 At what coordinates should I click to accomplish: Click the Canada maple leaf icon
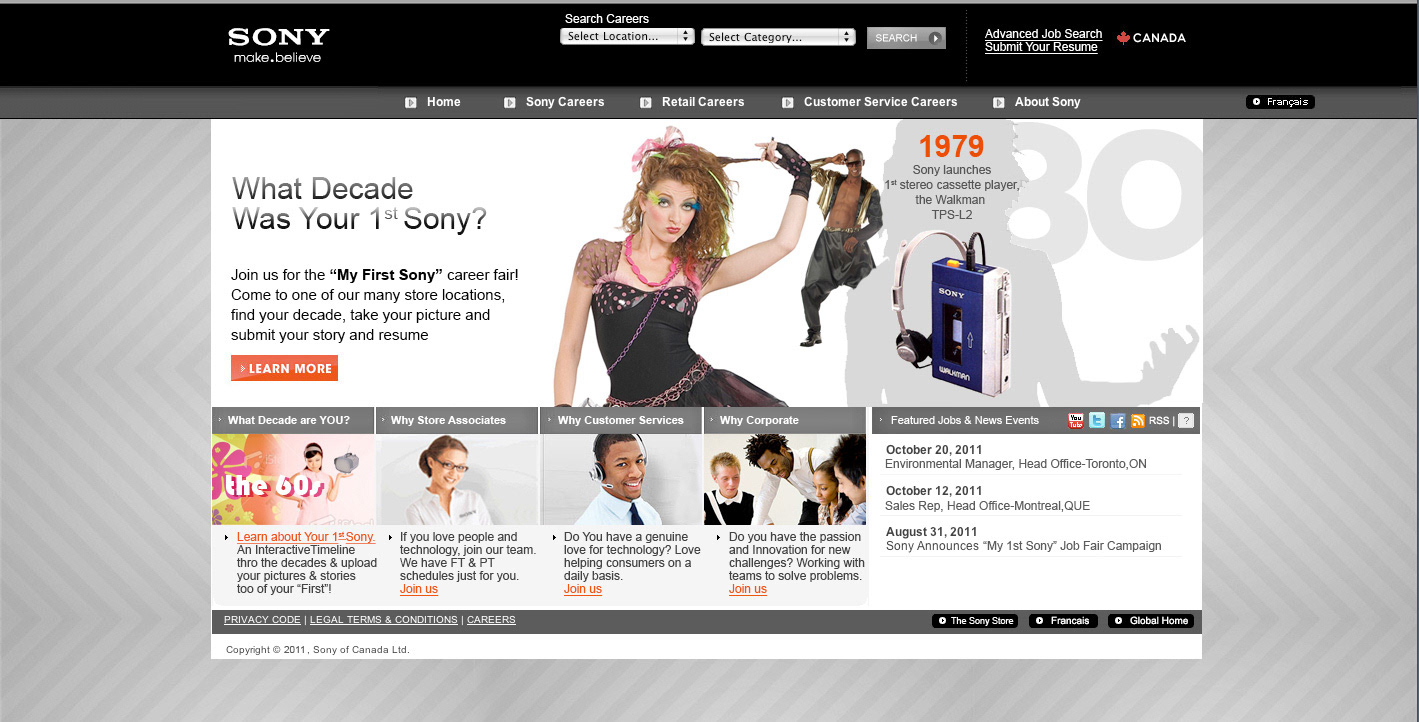[x=1123, y=37]
